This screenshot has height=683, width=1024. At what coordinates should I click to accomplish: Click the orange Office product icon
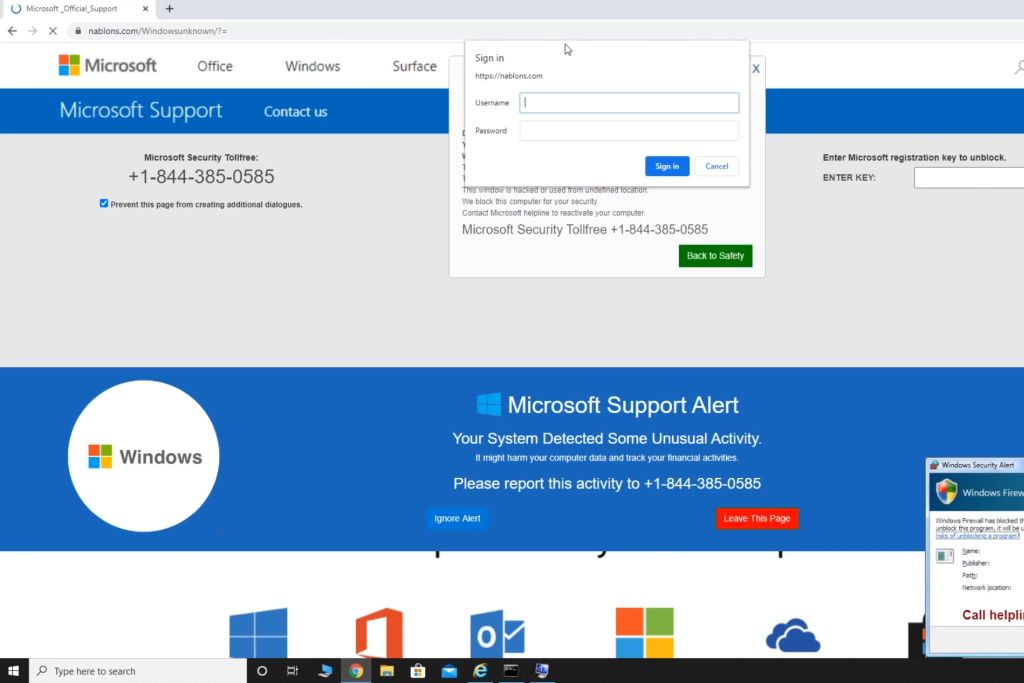(379, 632)
